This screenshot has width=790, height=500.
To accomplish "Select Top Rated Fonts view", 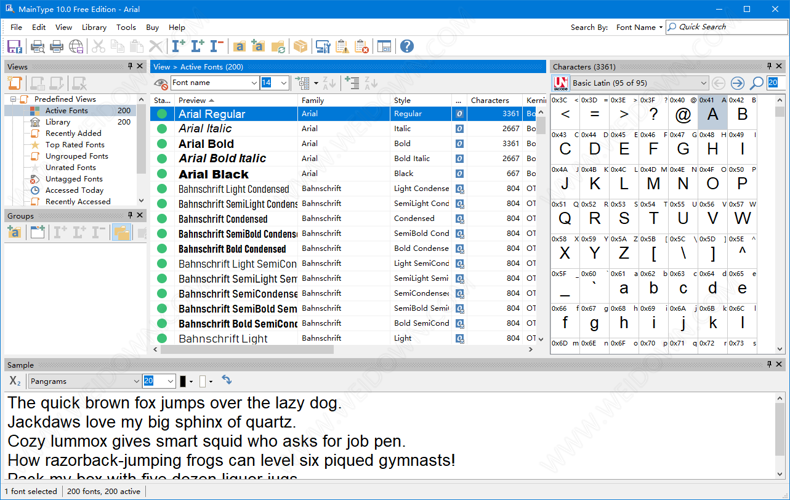I will click(x=75, y=145).
